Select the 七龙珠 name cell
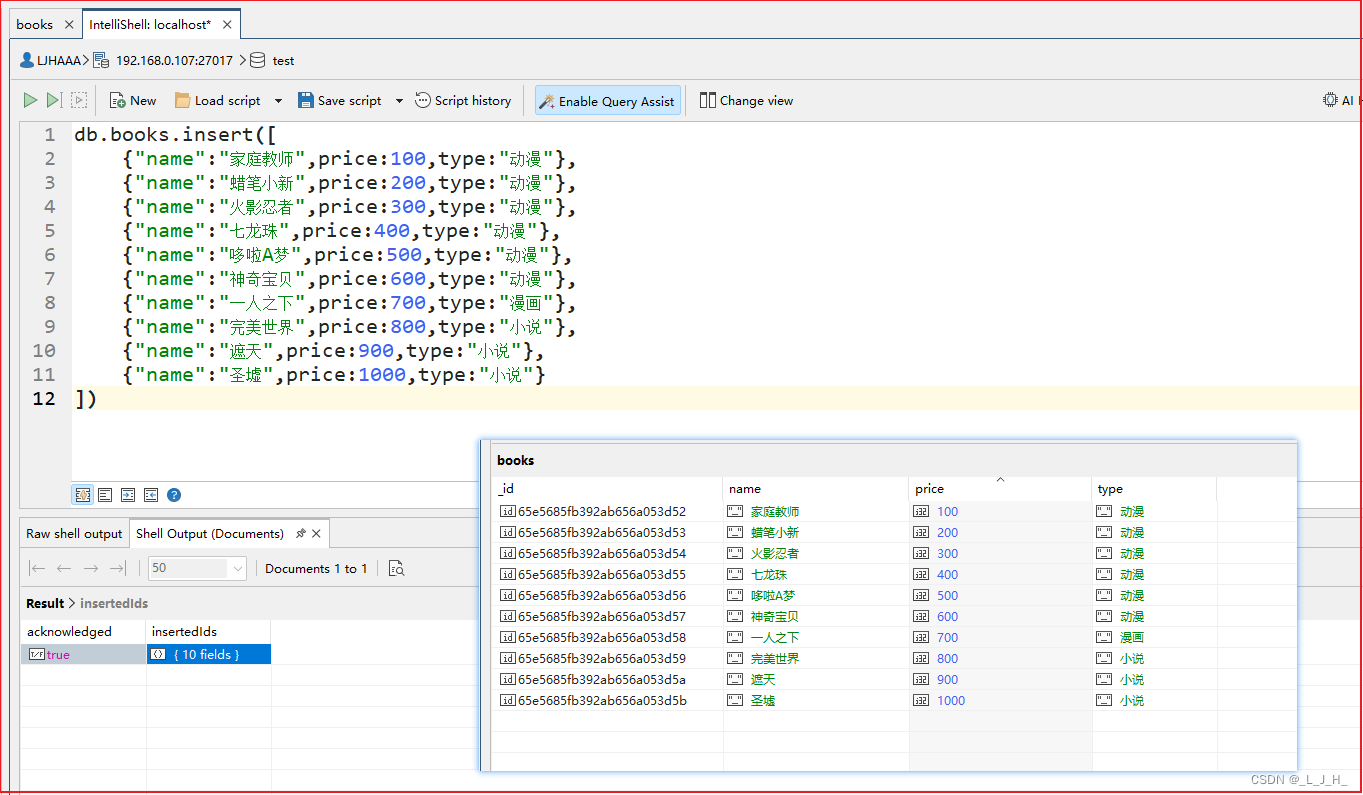Image resolution: width=1363 pixels, height=795 pixels. 816,574
